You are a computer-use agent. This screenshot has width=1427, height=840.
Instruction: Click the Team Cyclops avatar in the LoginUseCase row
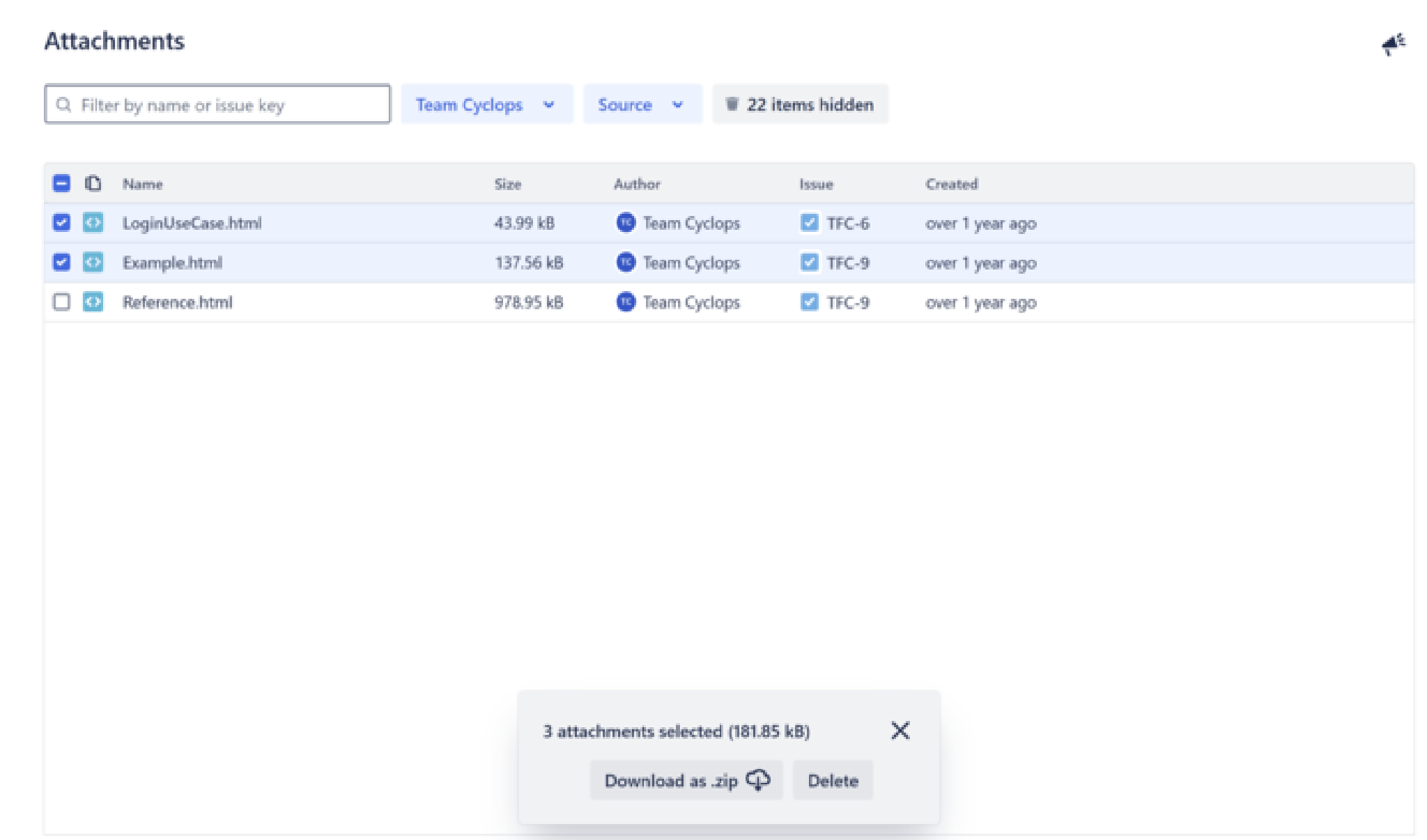pyautogui.click(x=626, y=223)
